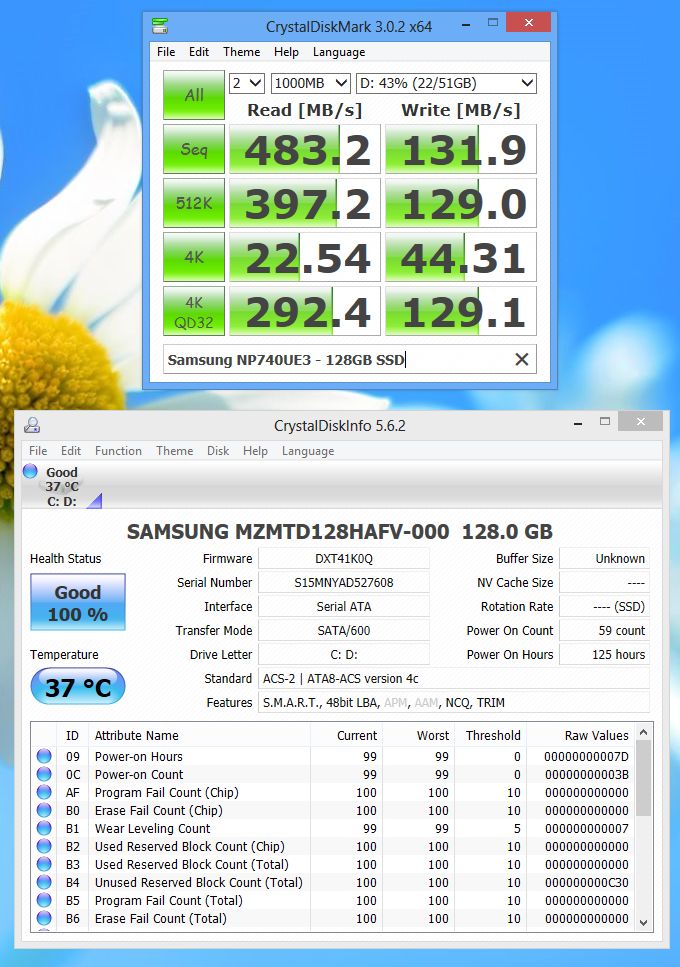Click the raw value 000000000C30
680x967 pixels.
coord(586,883)
